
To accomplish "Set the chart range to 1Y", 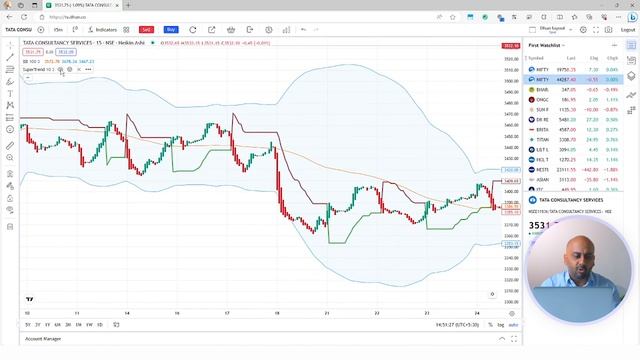I will [47, 325].
